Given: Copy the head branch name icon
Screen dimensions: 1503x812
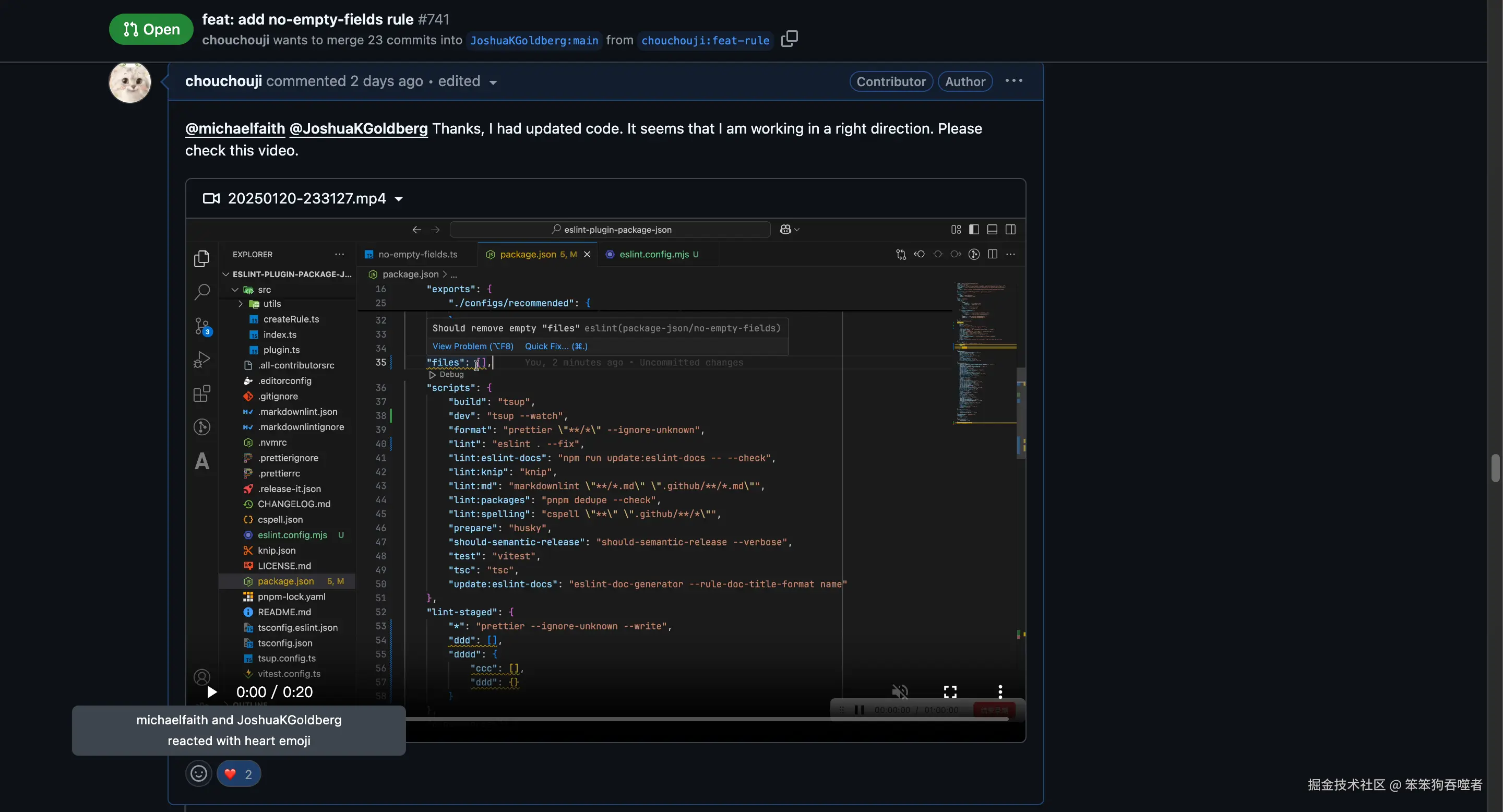Looking at the screenshot, I should [x=789, y=39].
